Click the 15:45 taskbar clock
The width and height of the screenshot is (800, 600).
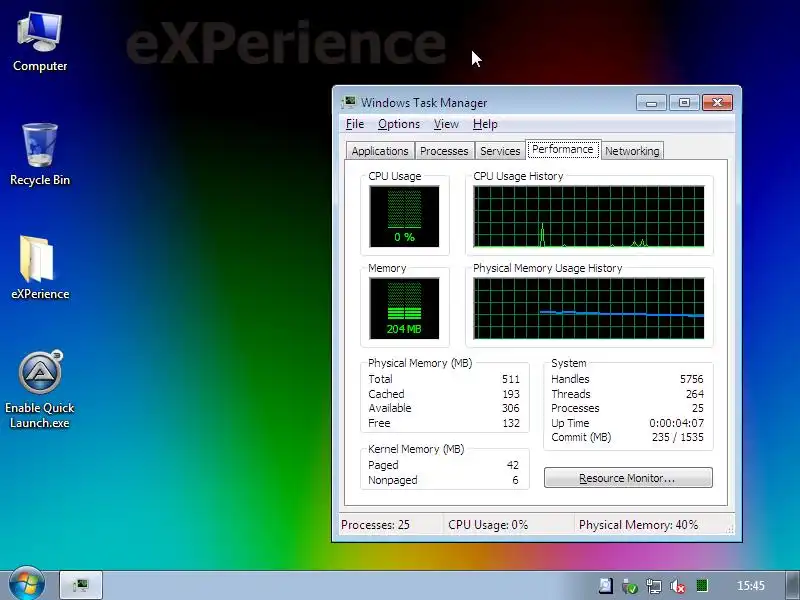751,585
